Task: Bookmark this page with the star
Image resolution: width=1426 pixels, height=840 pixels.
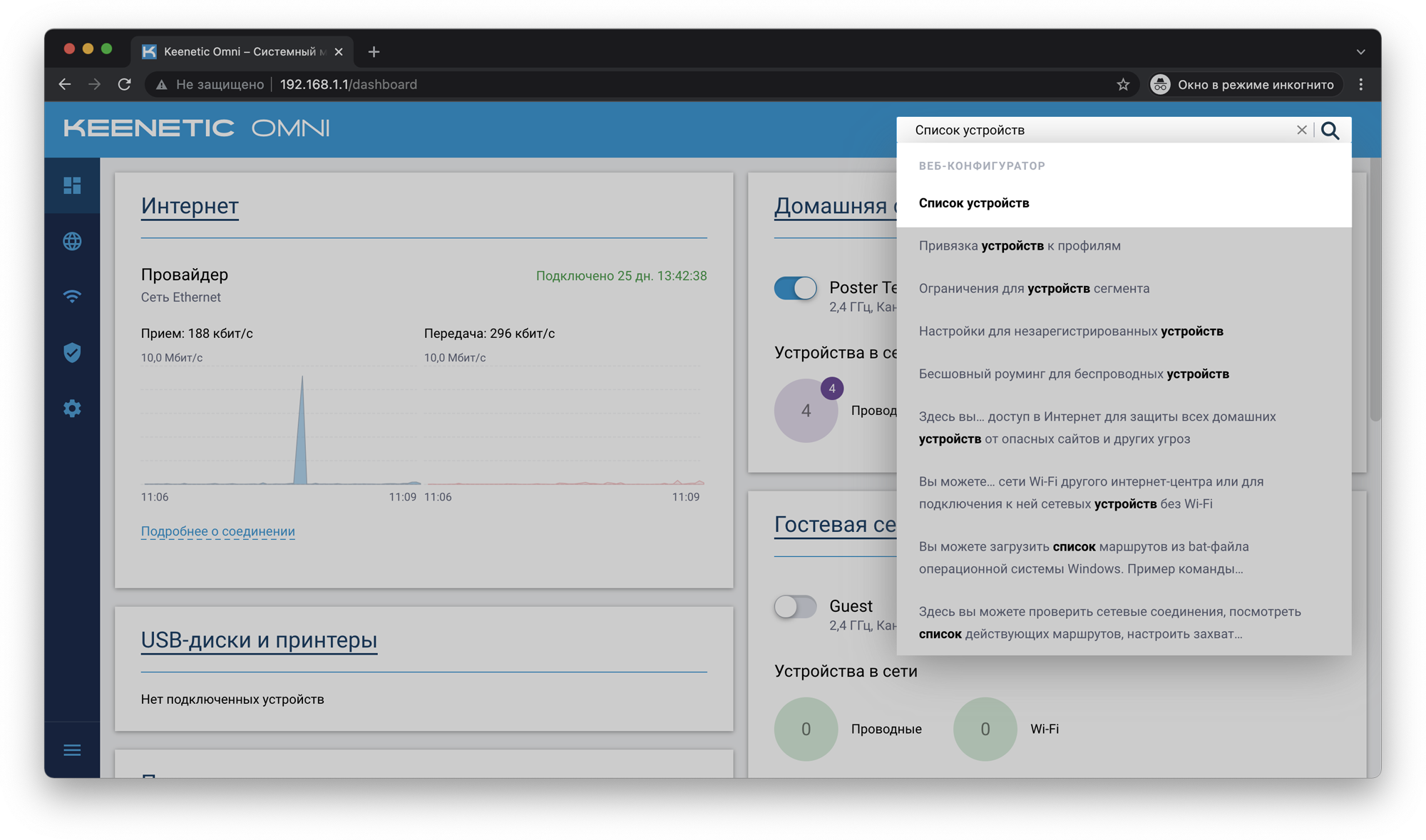Action: pyautogui.click(x=1123, y=84)
